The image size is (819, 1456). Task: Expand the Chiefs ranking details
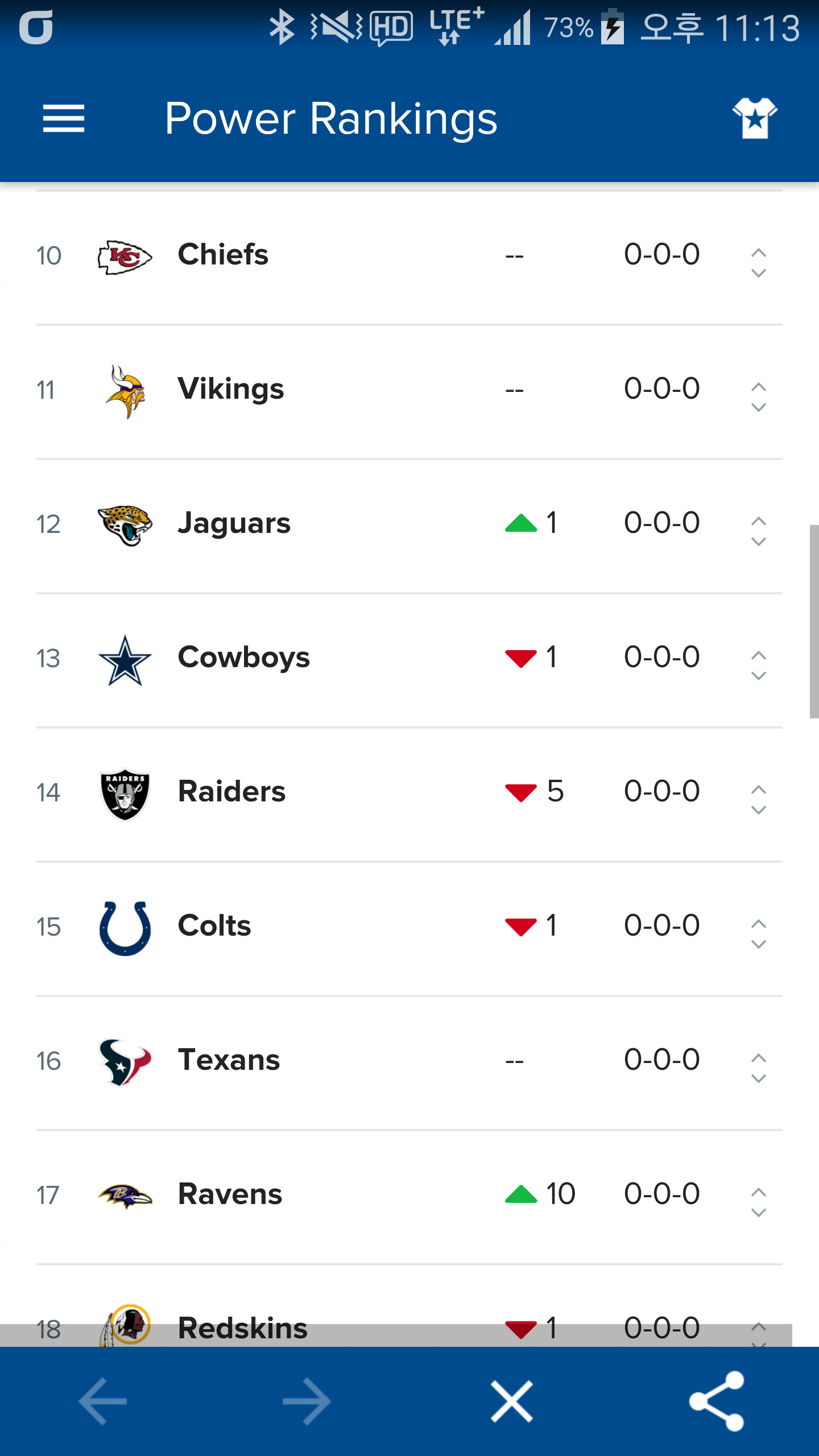tap(759, 262)
